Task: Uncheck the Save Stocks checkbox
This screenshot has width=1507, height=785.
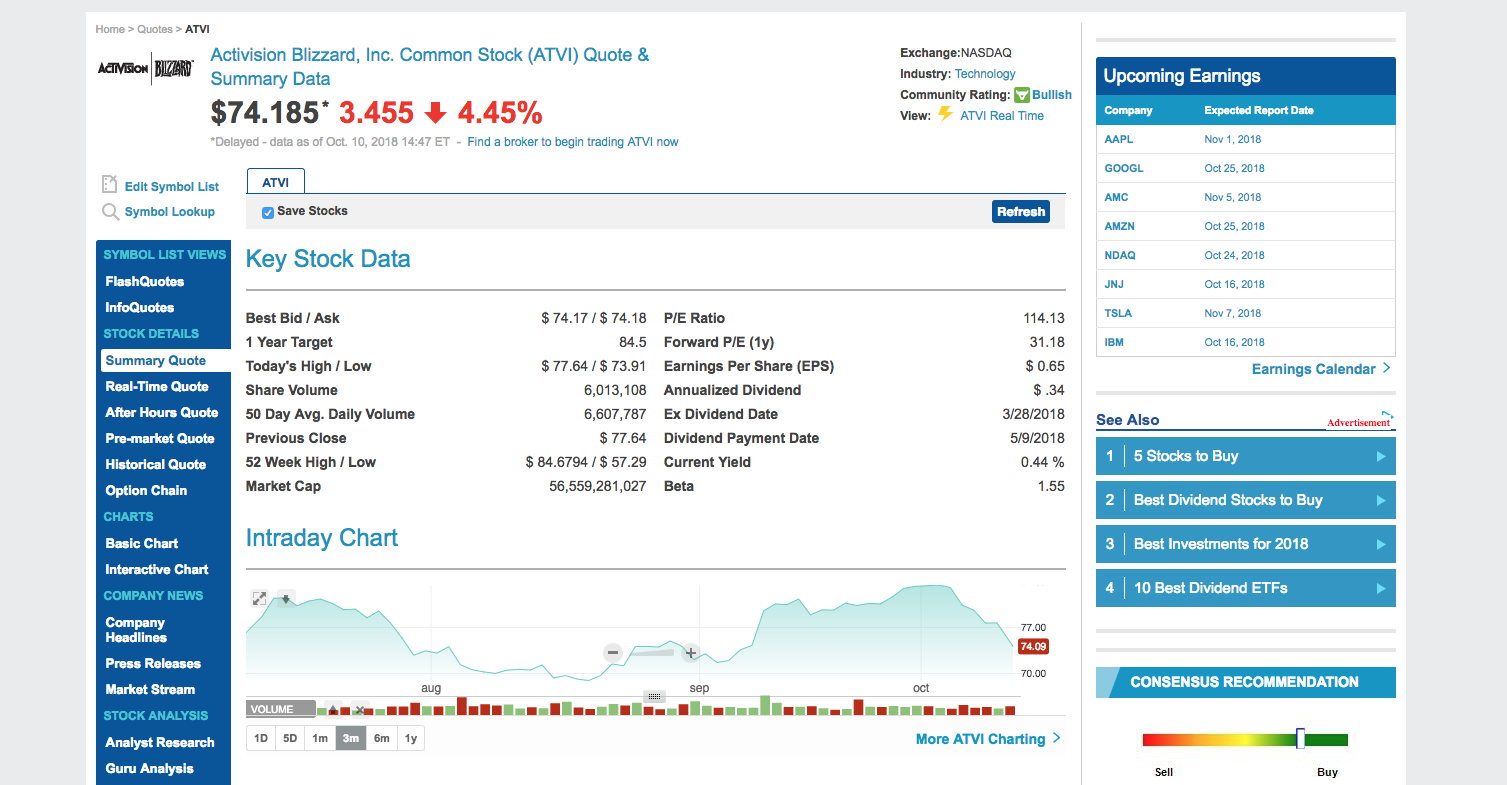Action: click(x=268, y=212)
